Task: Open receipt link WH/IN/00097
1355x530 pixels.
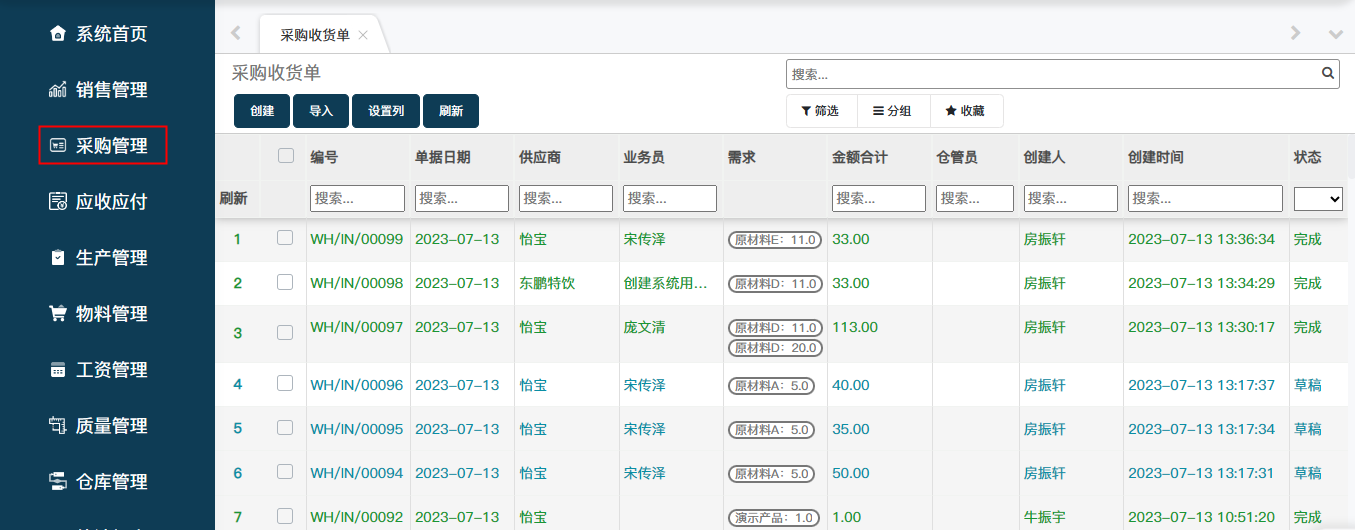Action: pos(356,327)
